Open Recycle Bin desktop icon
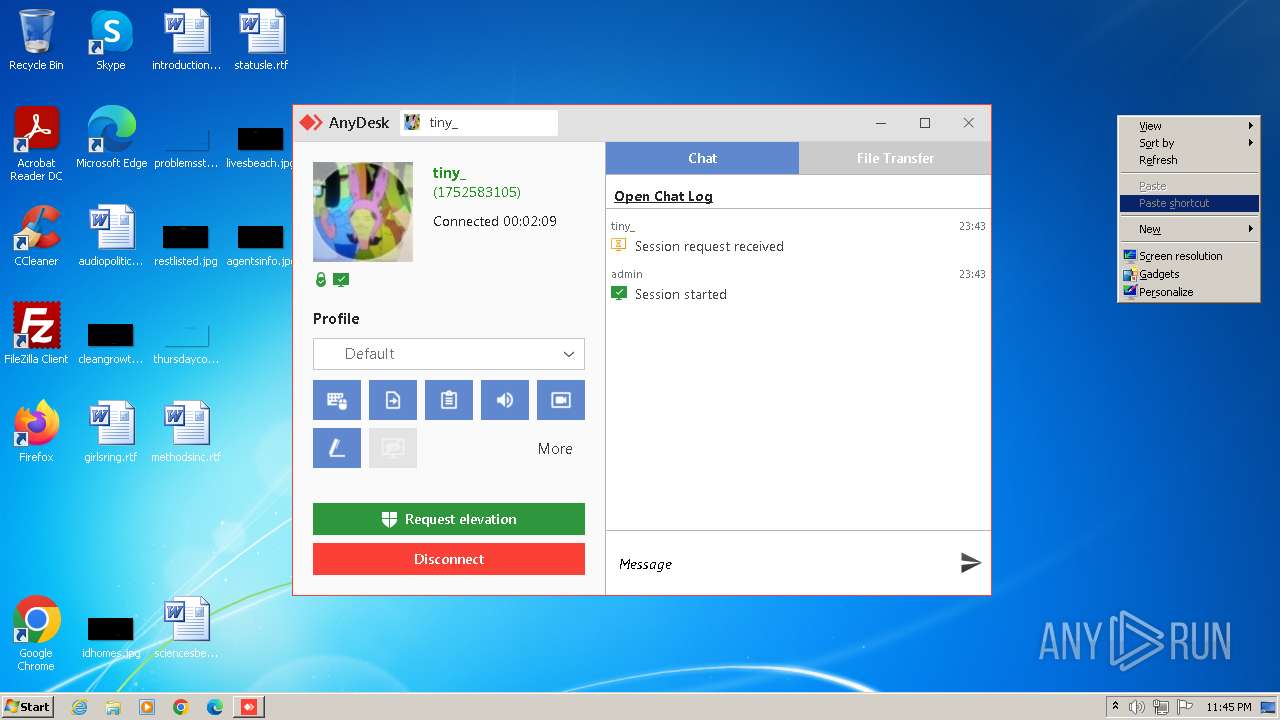 coord(36,40)
